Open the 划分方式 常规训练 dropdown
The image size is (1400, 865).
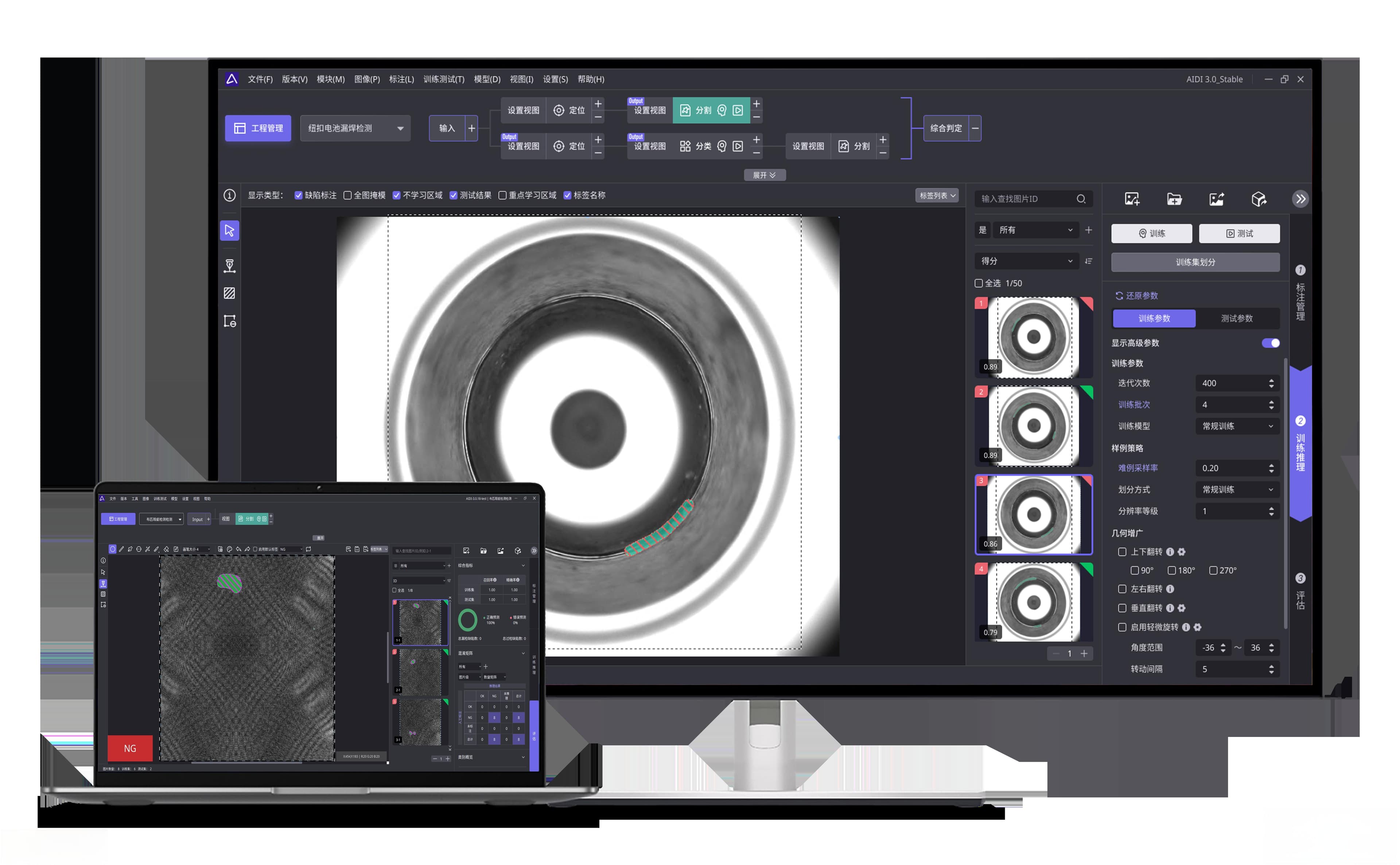tap(1237, 490)
